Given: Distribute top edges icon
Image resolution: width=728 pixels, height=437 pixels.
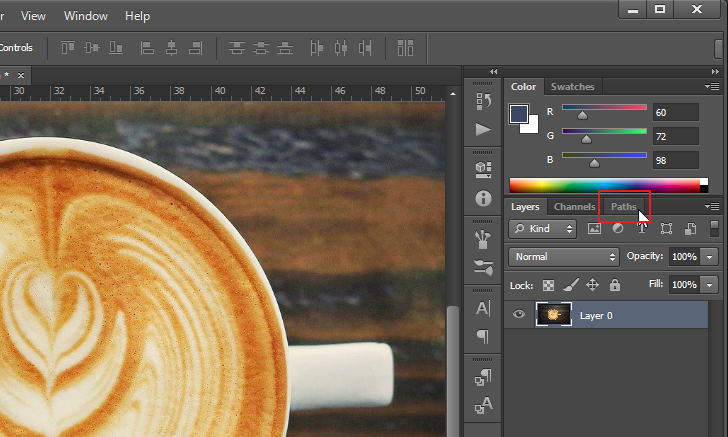Looking at the screenshot, I should coord(237,48).
